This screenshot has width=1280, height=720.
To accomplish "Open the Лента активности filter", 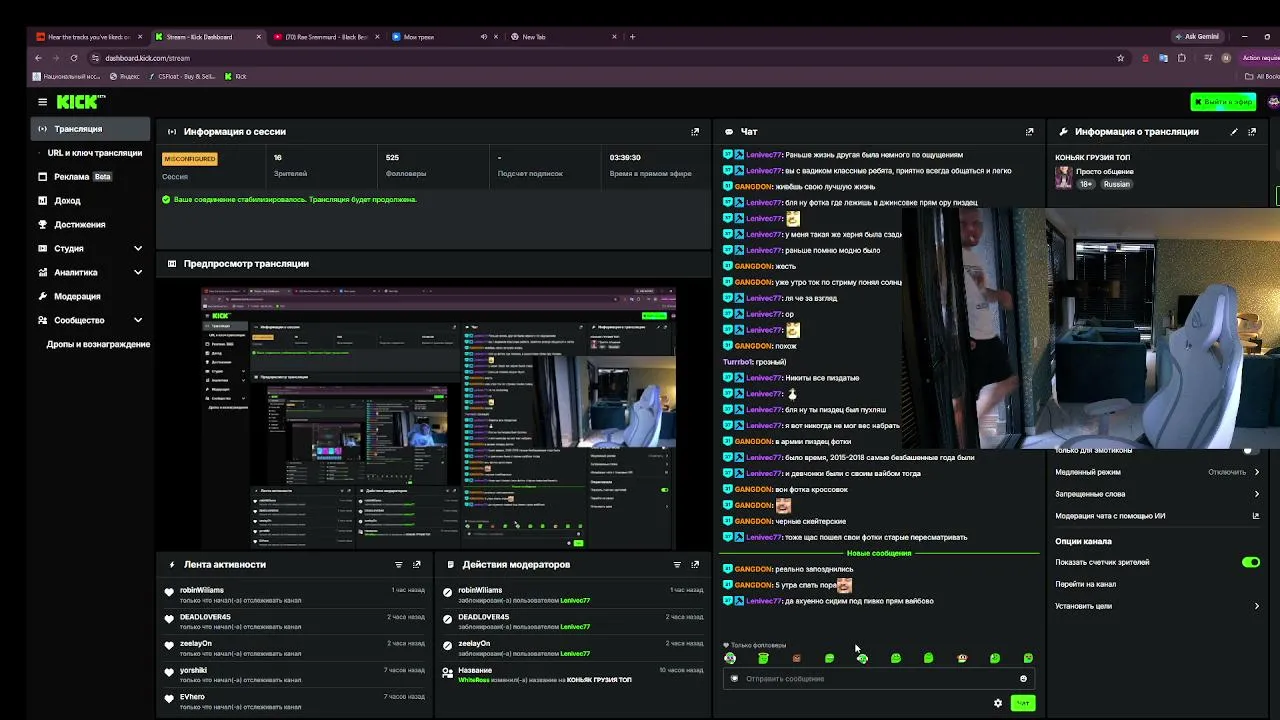I will point(399,565).
